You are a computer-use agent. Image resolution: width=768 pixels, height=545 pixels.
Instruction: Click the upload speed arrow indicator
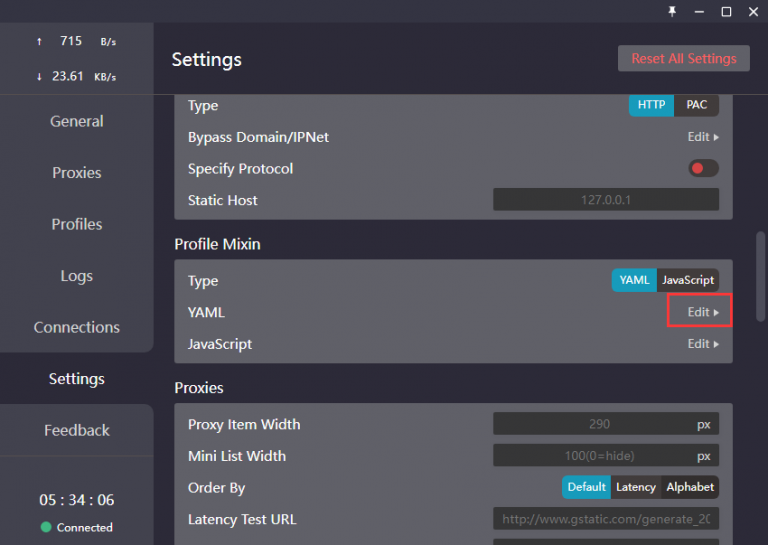click(x=39, y=41)
